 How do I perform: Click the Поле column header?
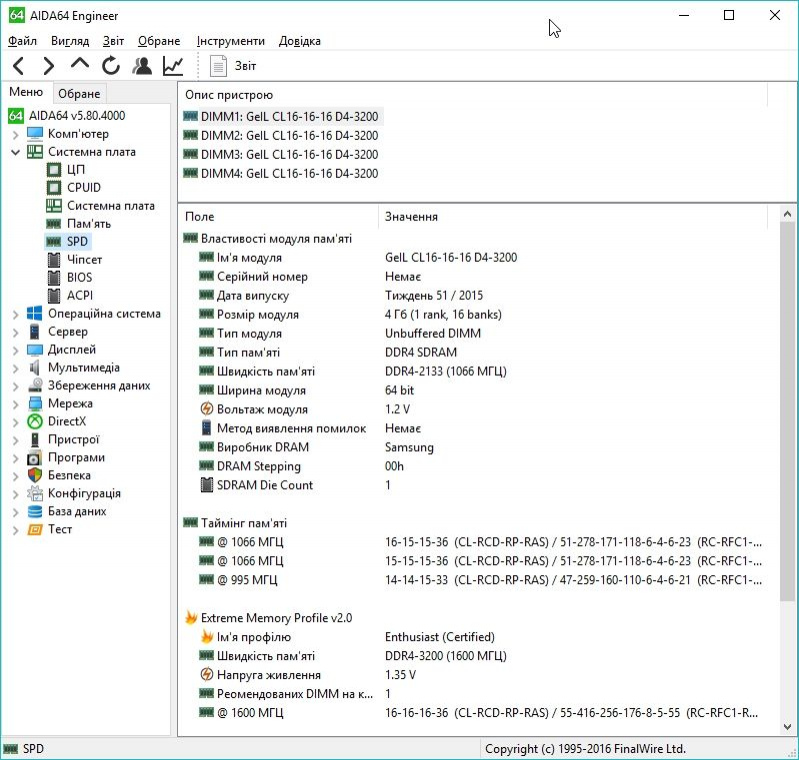[x=278, y=217]
